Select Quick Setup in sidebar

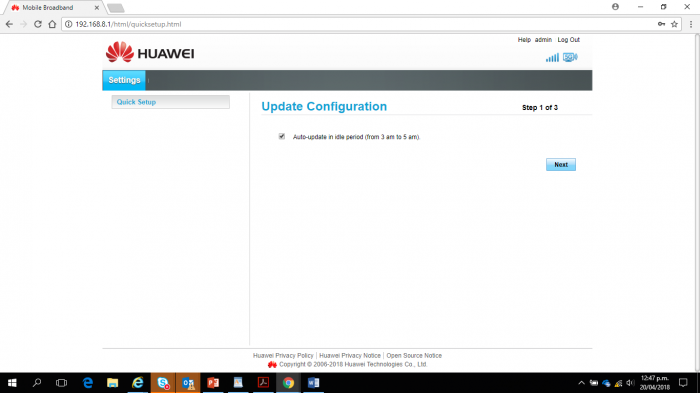click(171, 102)
